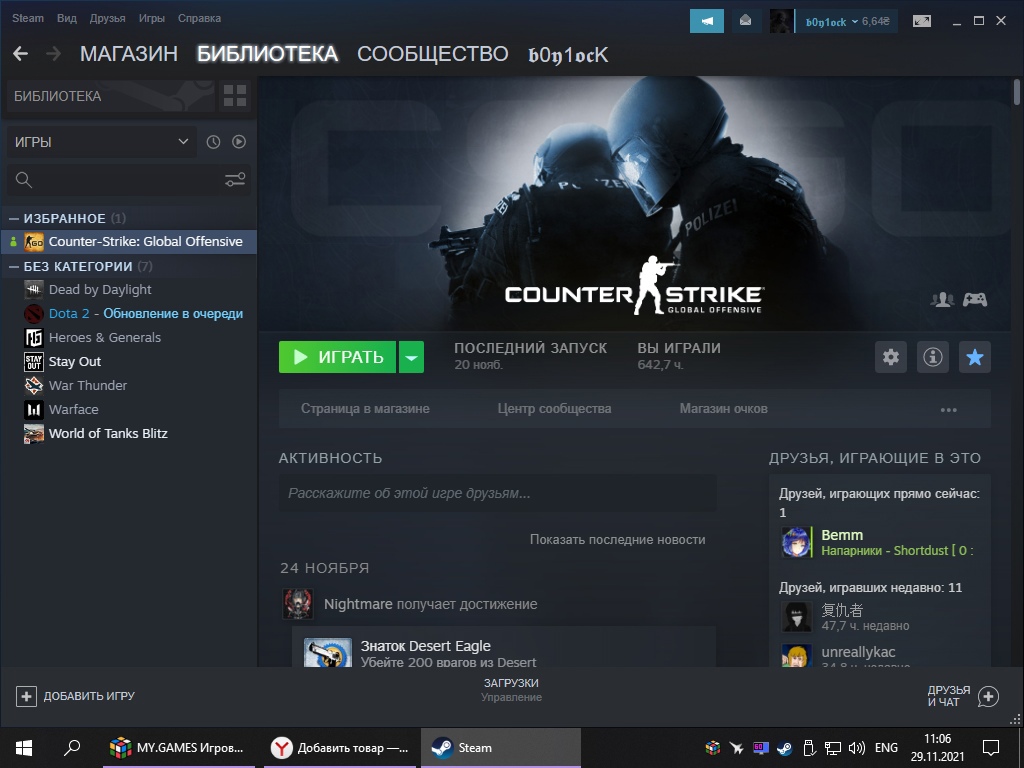Click ДОБАВИТЬ ИГРУ label
Screen dimensions: 1024x768
[x=89, y=696]
